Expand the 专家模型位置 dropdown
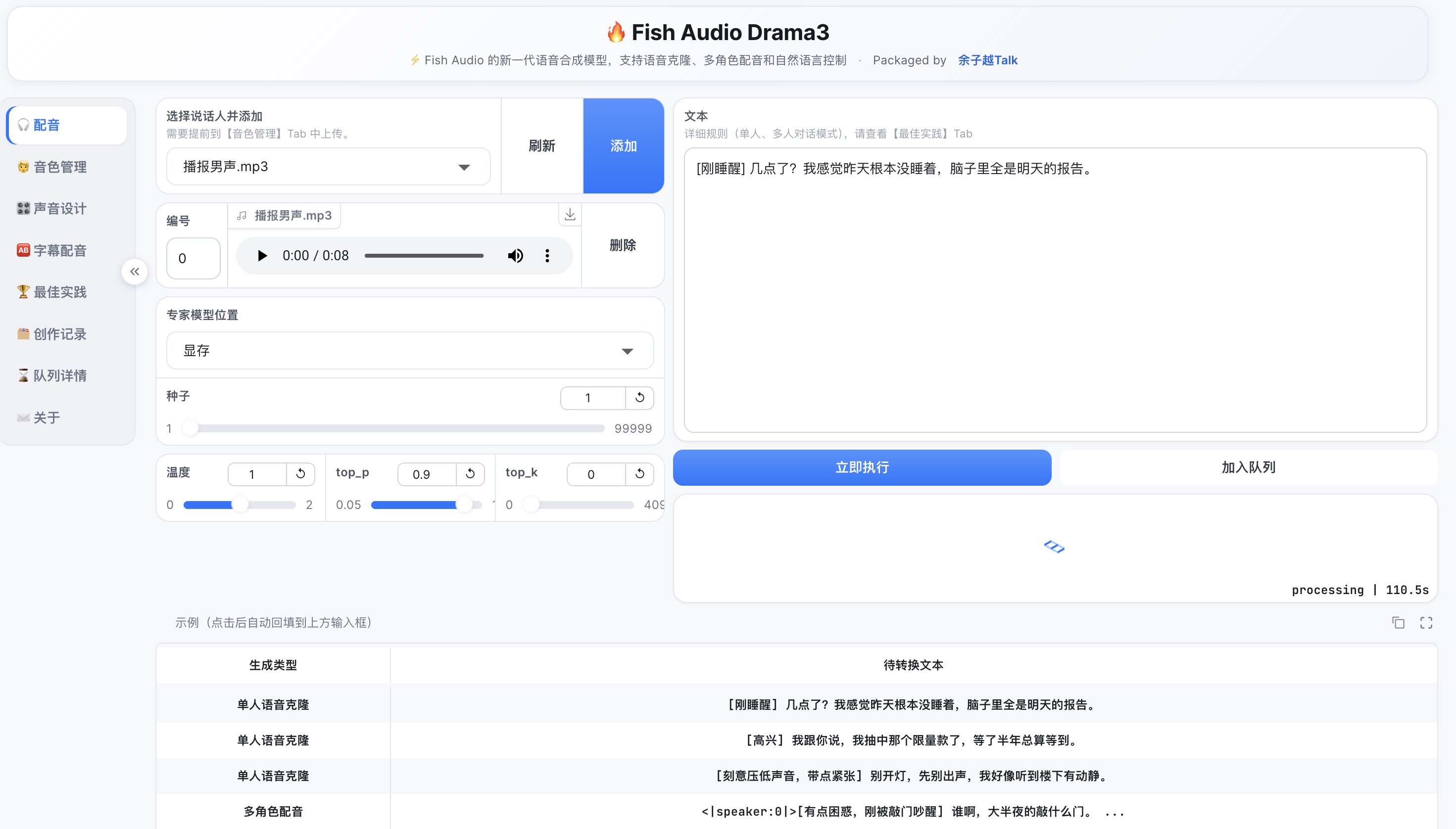 pos(410,350)
